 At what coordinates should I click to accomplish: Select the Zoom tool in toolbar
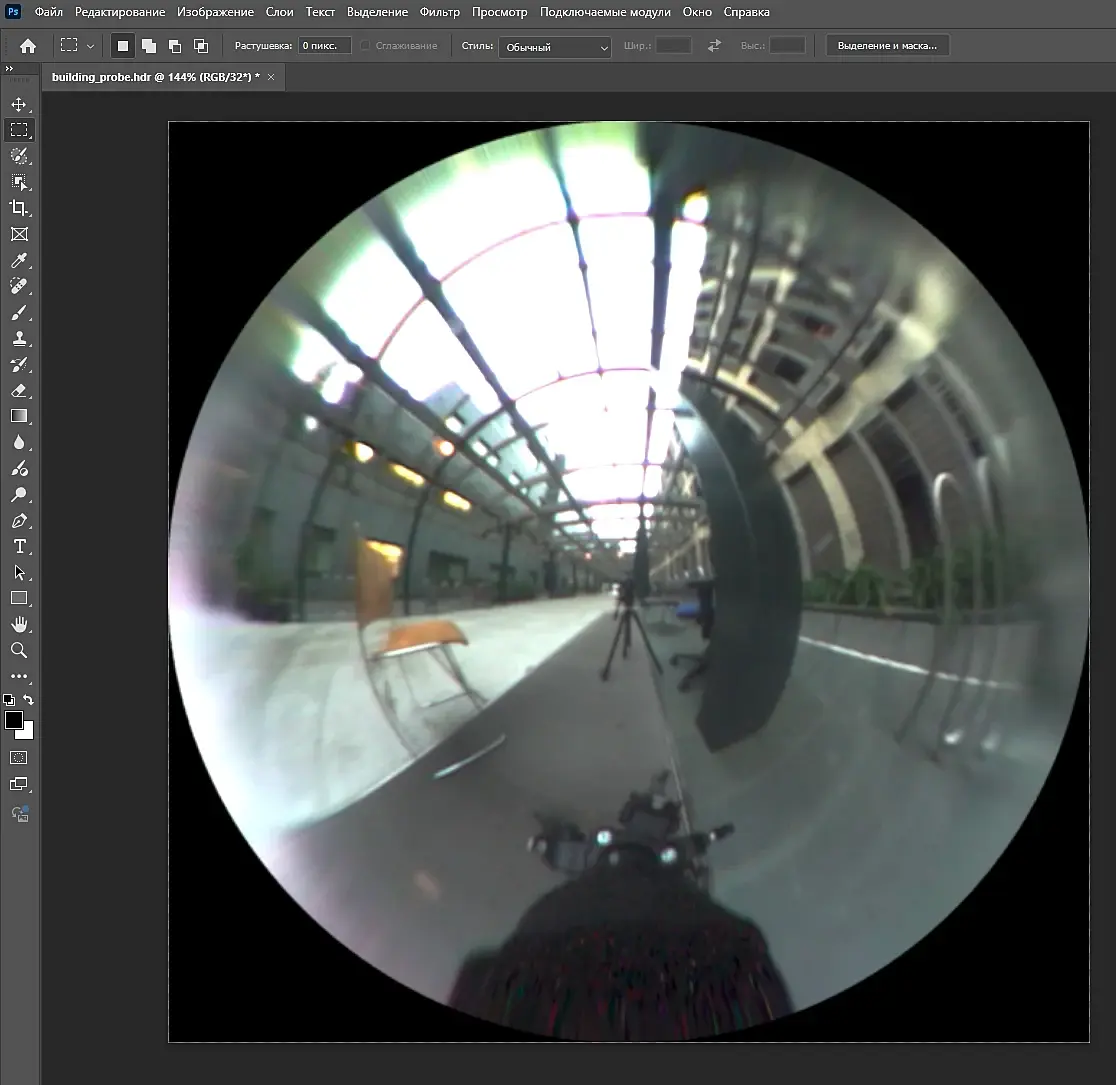(x=18, y=650)
